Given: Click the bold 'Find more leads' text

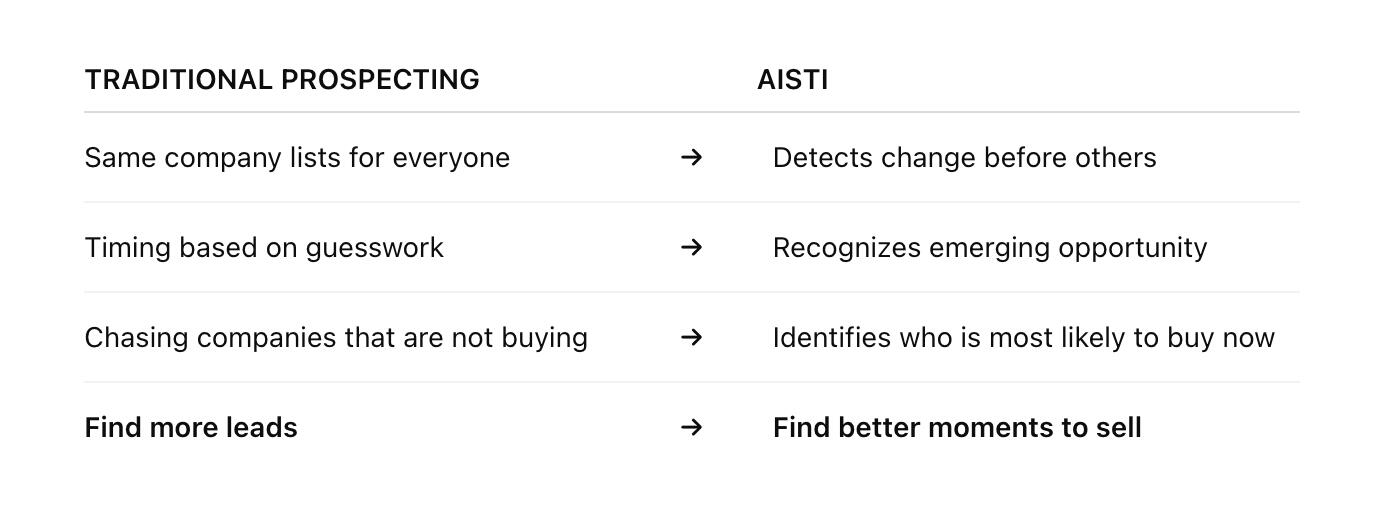Looking at the screenshot, I should pyautogui.click(x=191, y=428).
